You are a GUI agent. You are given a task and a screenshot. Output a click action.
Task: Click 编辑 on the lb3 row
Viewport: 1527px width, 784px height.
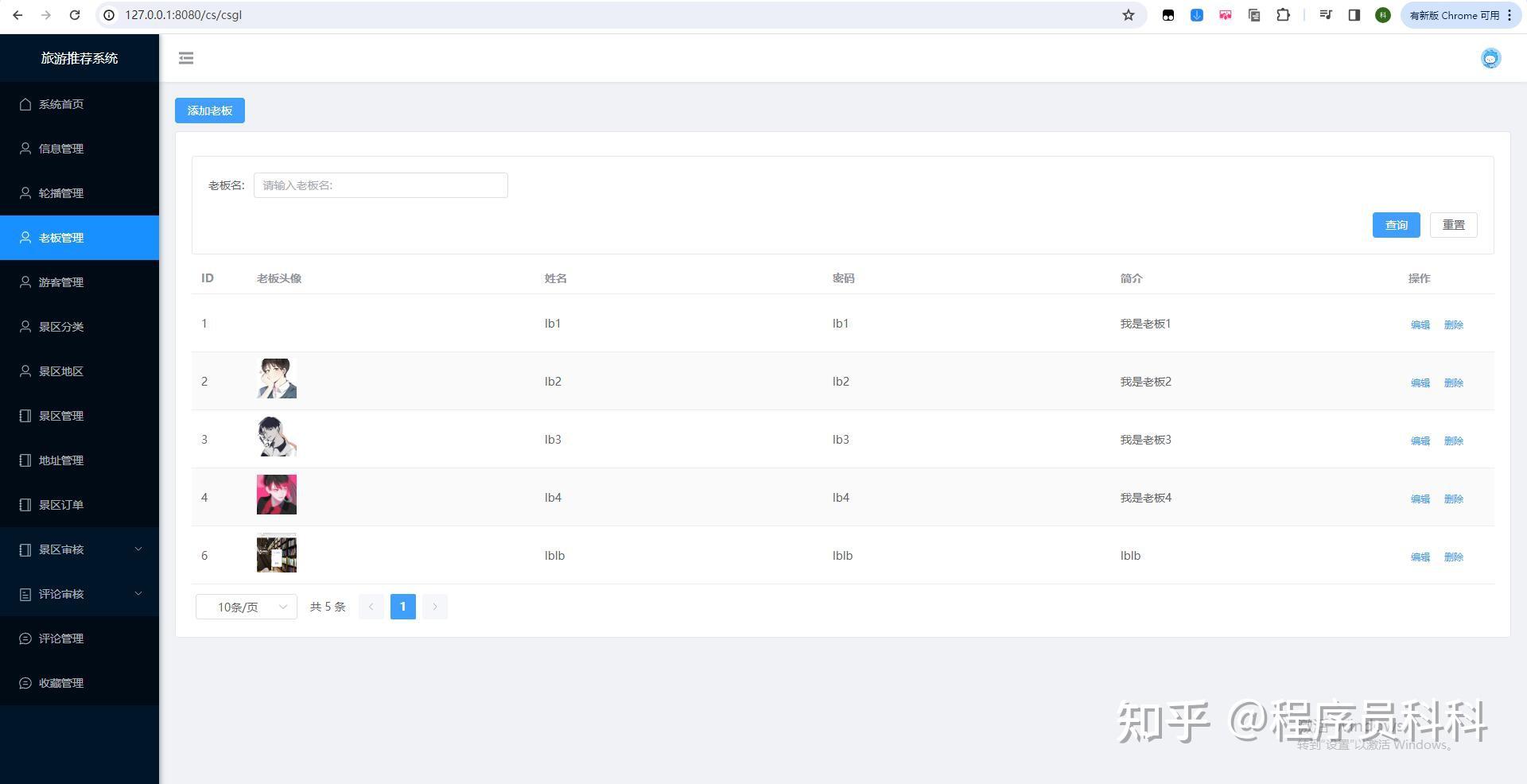tap(1420, 441)
